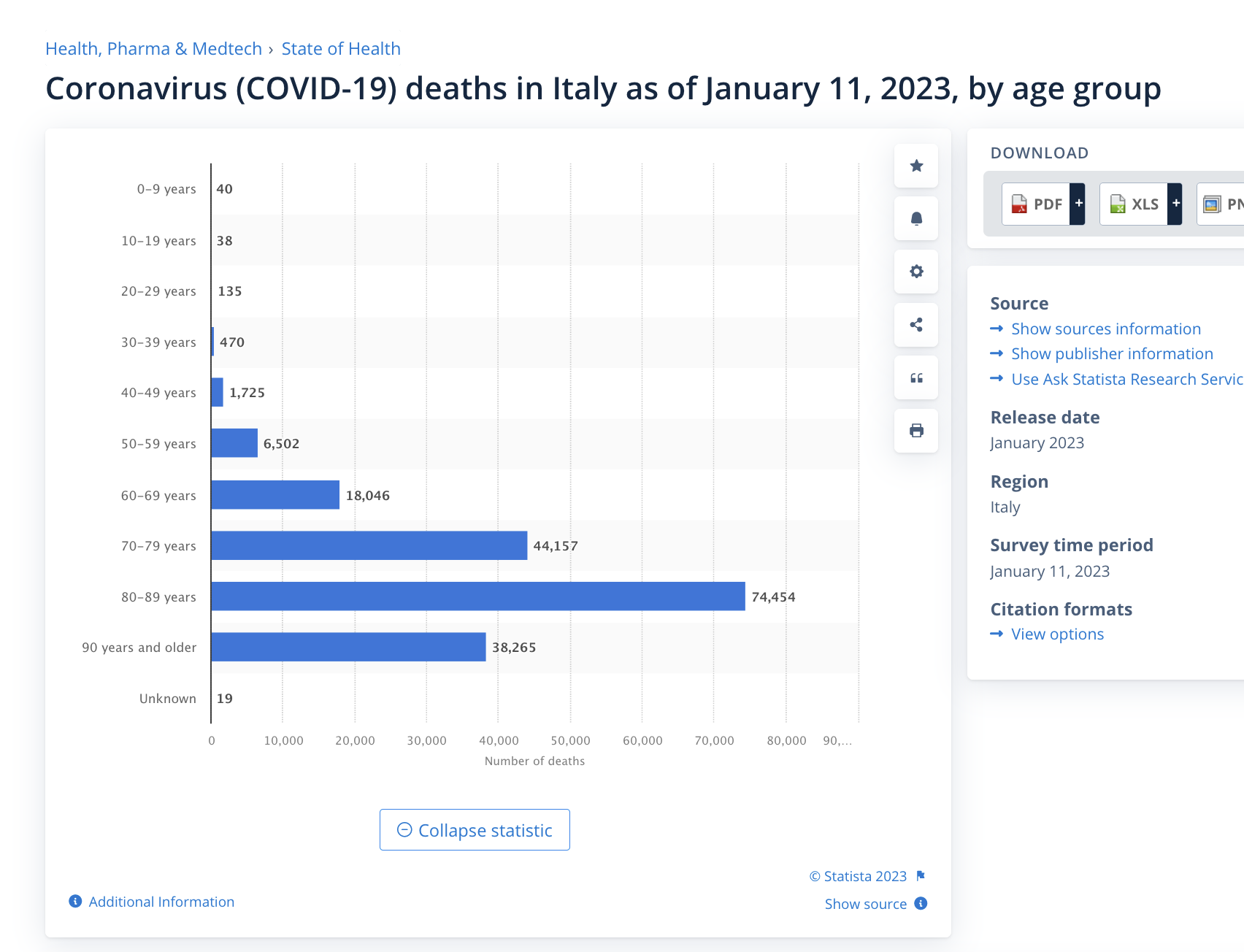Image resolution: width=1244 pixels, height=952 pixels.
Task: Click the Number of deaths axis title
Action: [x=534, y=761]
